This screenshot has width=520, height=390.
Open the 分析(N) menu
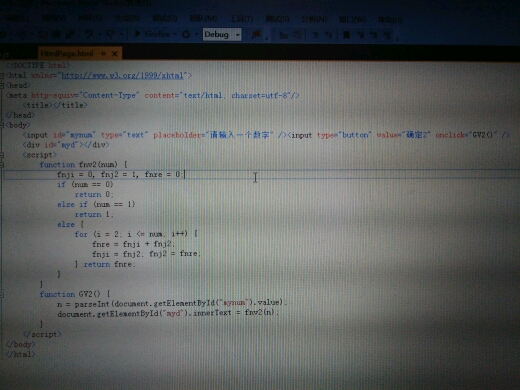point(314,19)
